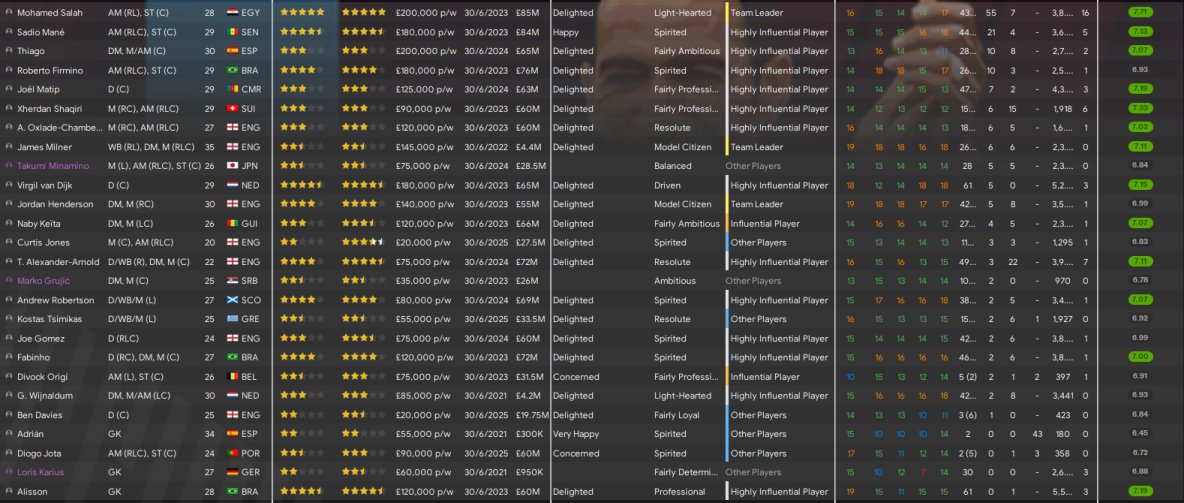This screenshot has height=503, width=1184.
Task: Click the player icon beside Thiago
Action: [8, 51]
